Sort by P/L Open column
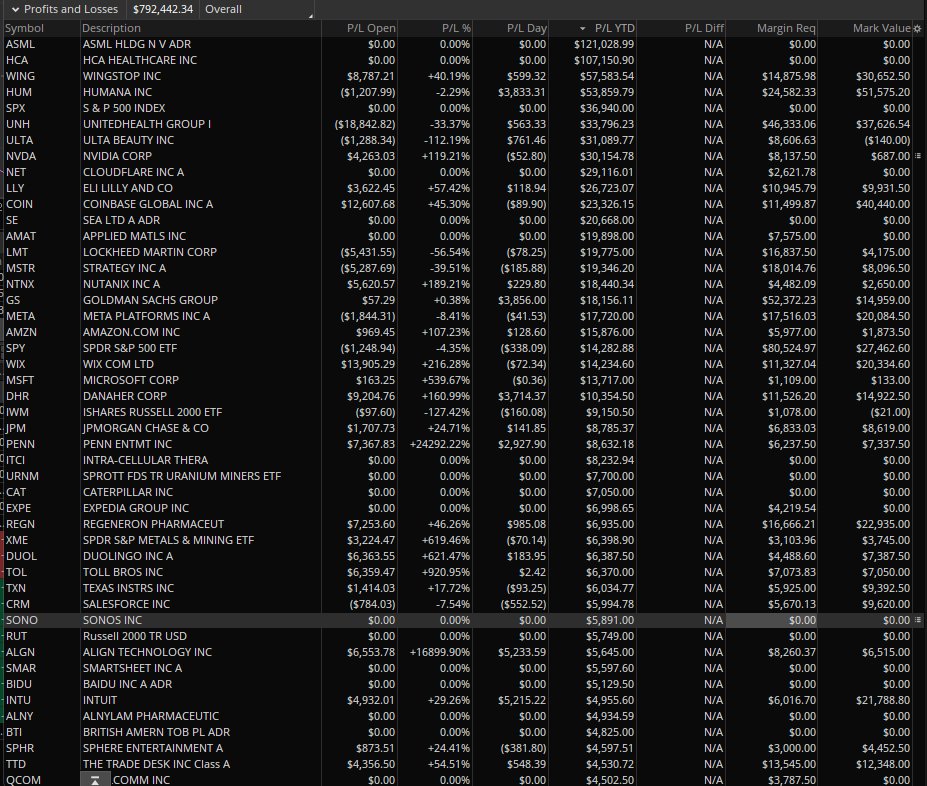 coord(371,28)
